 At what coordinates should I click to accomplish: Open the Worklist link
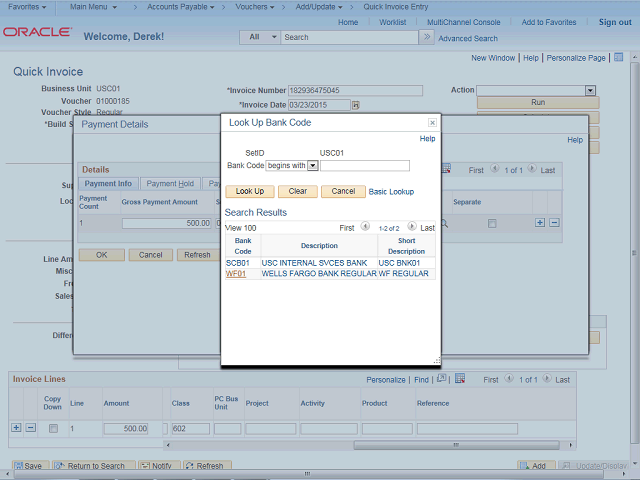(x=393, y=22)
